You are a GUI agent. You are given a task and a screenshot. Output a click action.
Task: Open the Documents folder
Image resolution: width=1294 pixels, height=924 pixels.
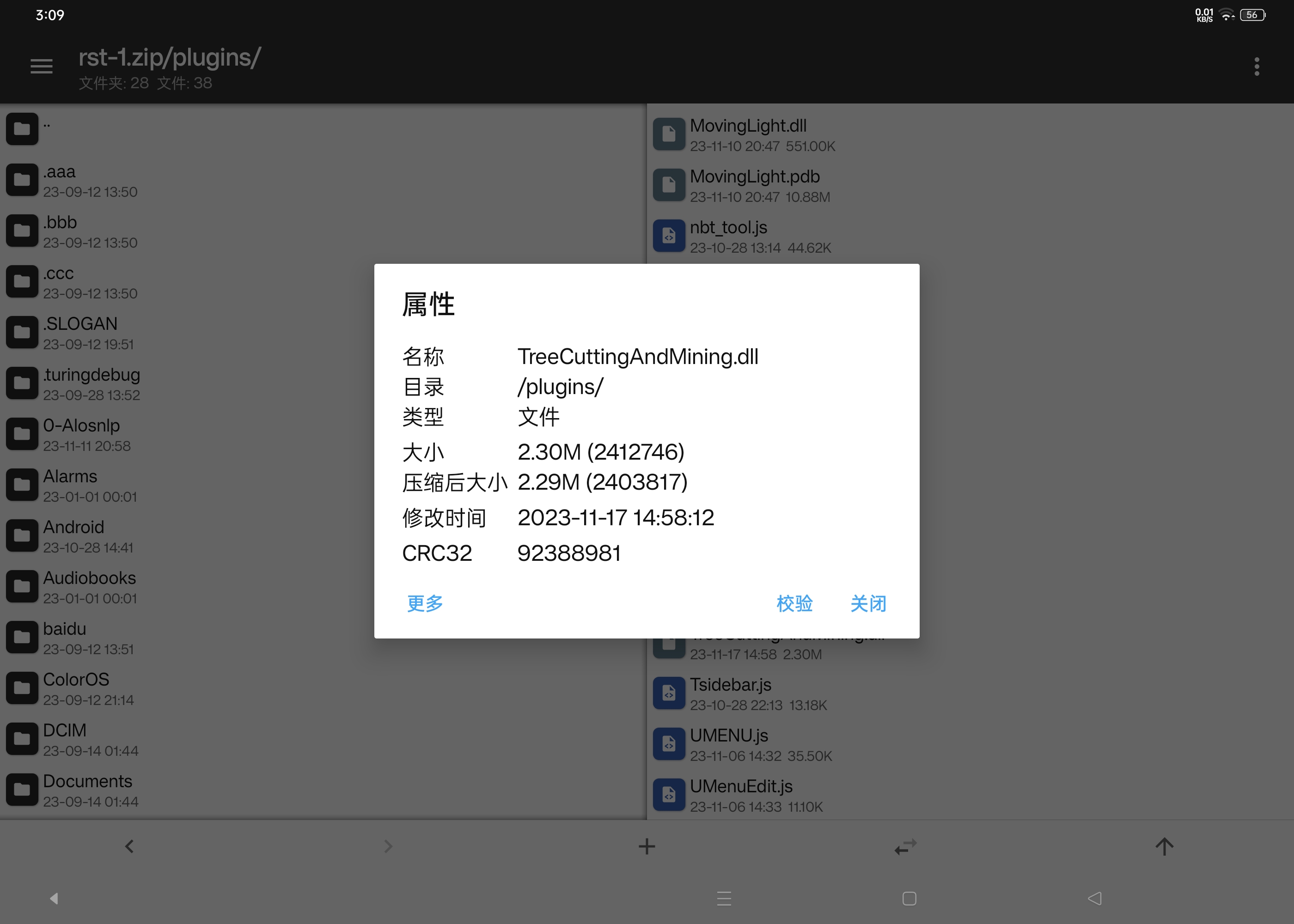click(323, 790)
